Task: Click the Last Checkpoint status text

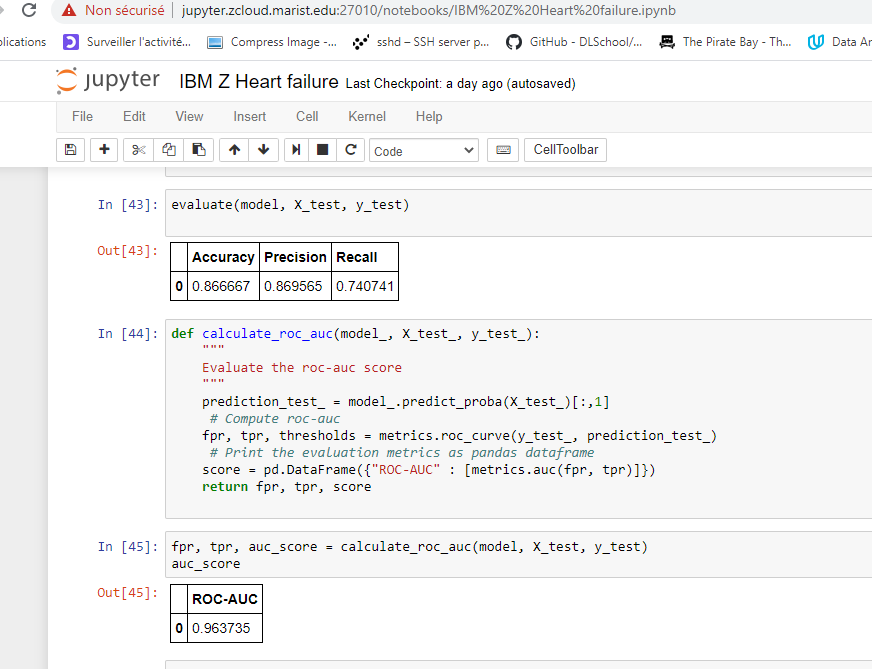Action: coord(460,83)
